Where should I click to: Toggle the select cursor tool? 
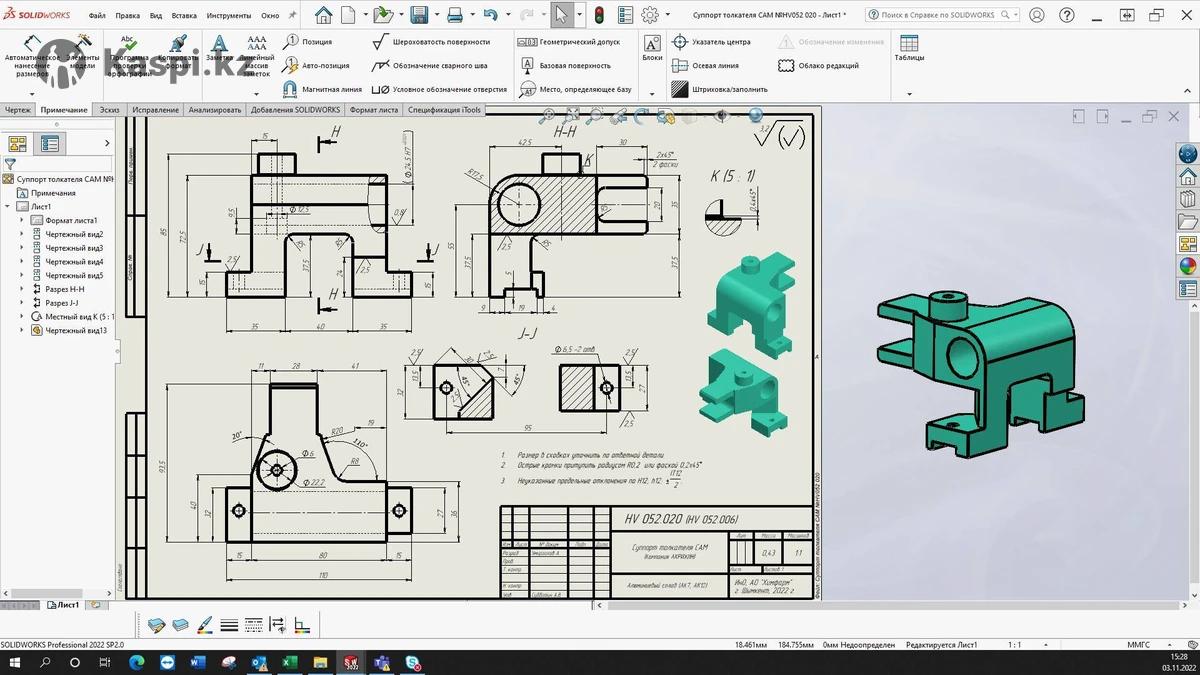[x=562, y=15]
